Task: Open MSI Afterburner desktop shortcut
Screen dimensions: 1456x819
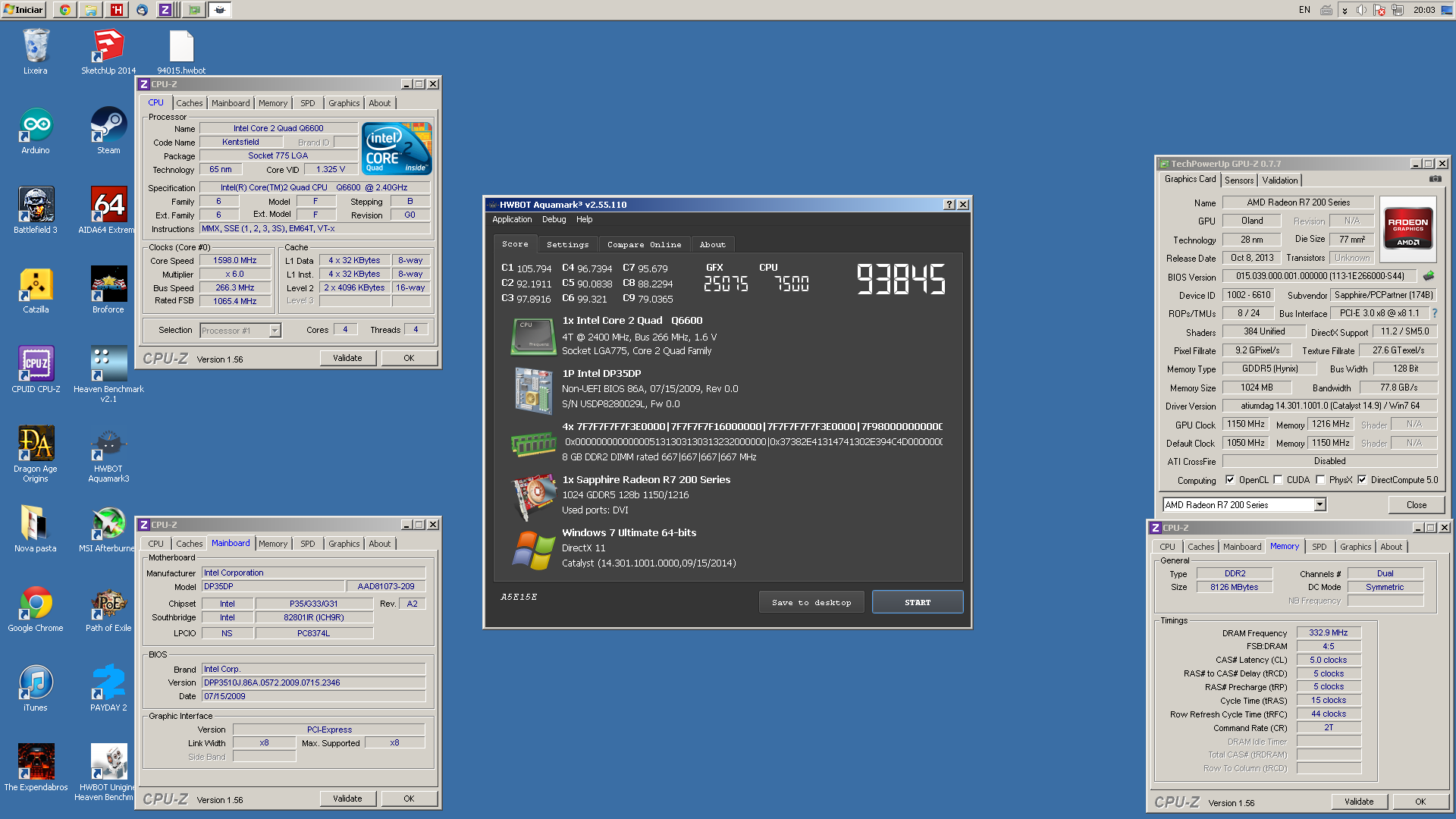Action: [x=108, y=529]
